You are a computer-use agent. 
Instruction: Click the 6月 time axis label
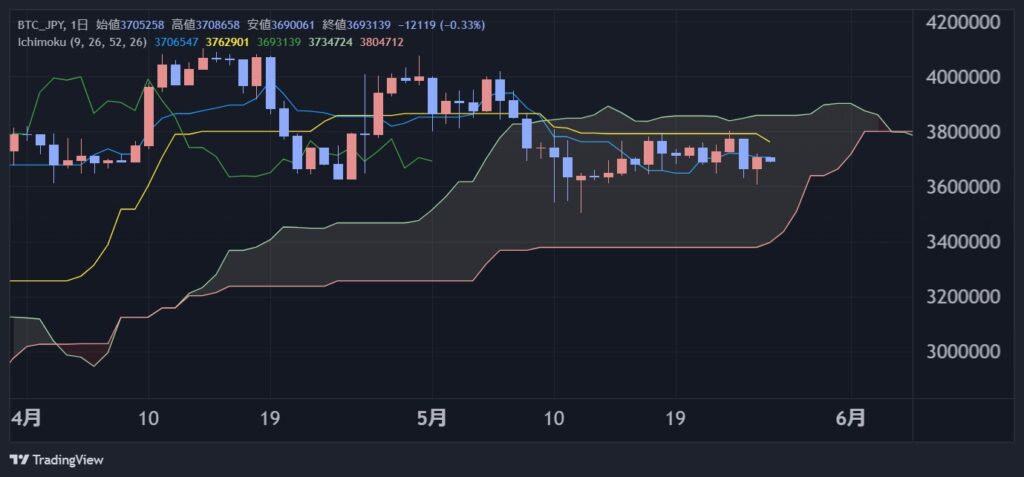pyautogui.click(x=851, y=418)
